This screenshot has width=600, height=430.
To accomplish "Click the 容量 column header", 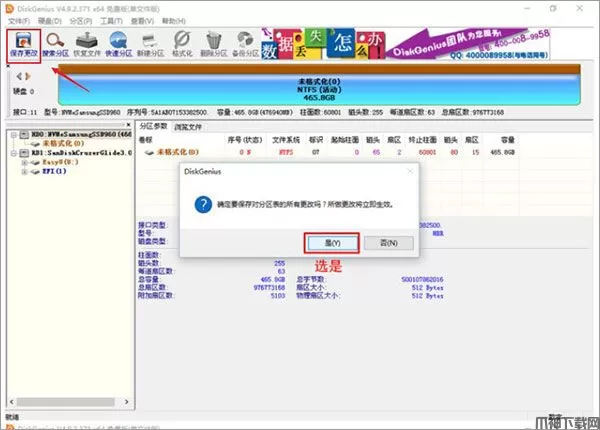I will pos(508,140).
